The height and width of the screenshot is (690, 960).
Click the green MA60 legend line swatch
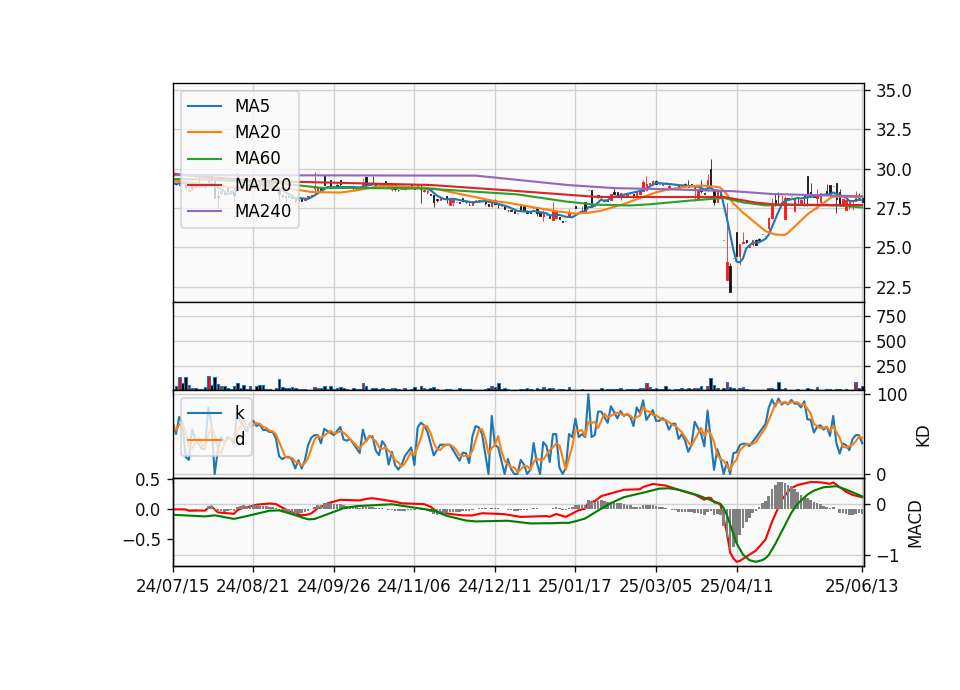point(204,159)
